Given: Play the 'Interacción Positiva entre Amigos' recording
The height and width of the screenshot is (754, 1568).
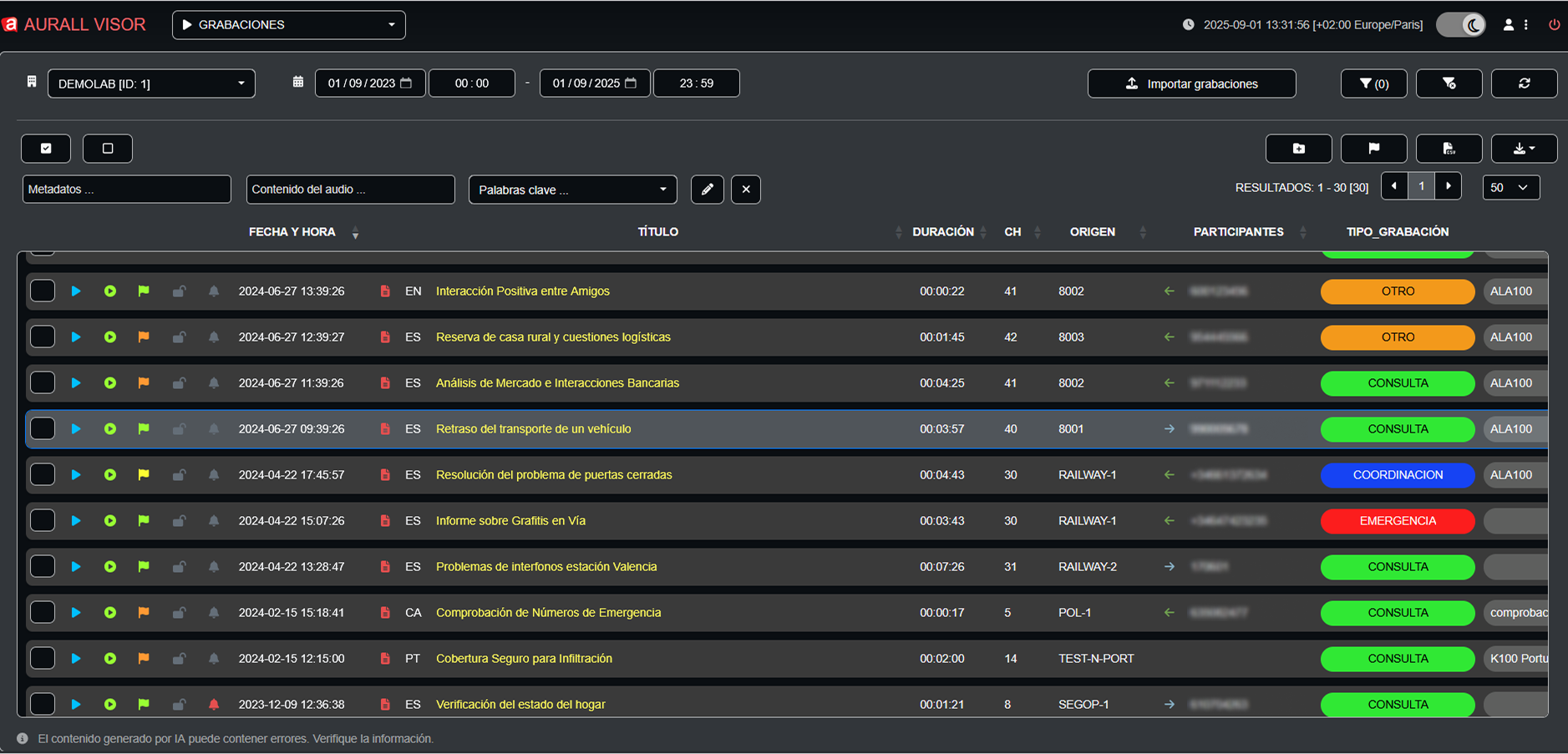Looking at the screenshot, I should click(76, 291).
